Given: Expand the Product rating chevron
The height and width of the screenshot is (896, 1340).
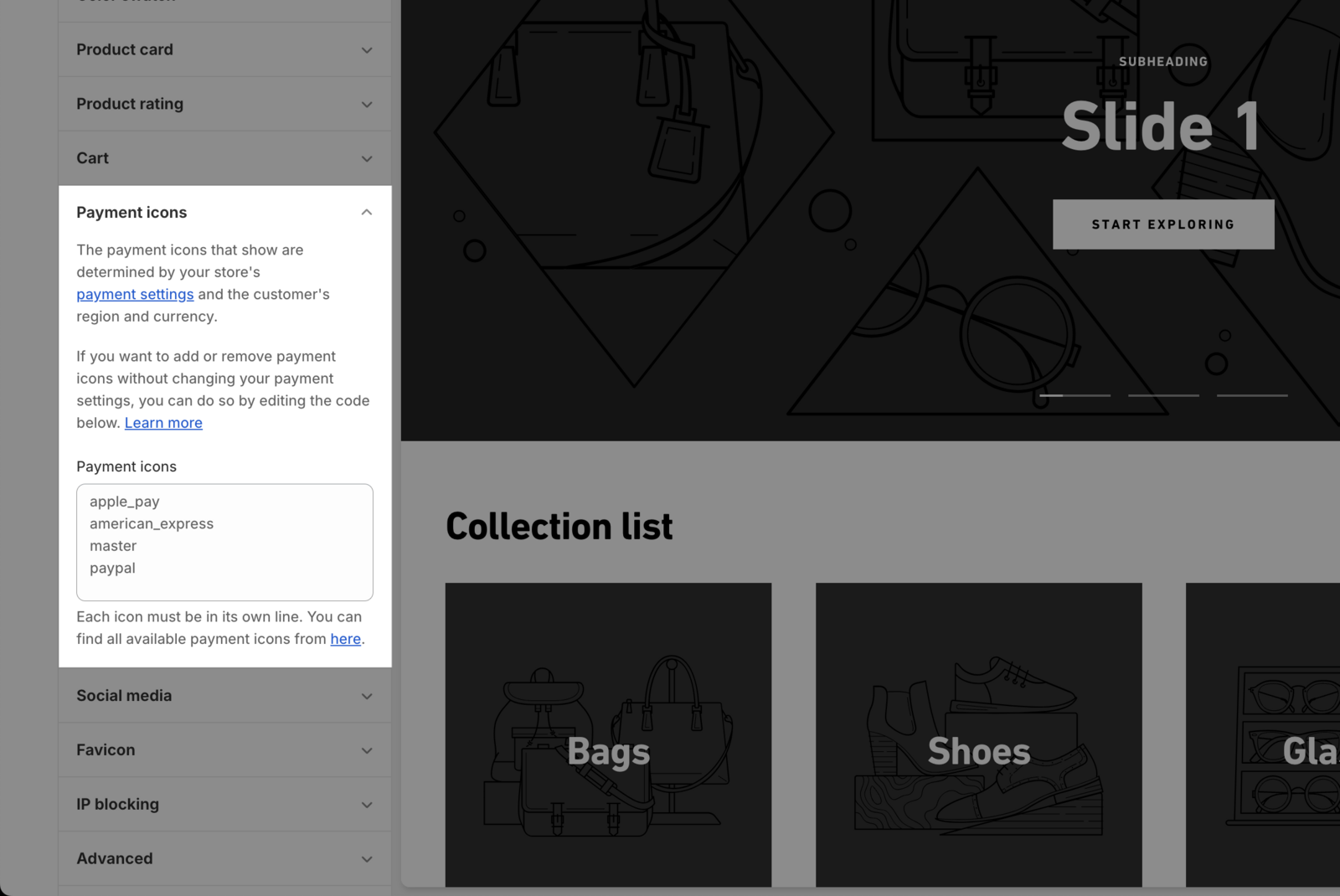Looking at the screenshot, I should [366, 105].
